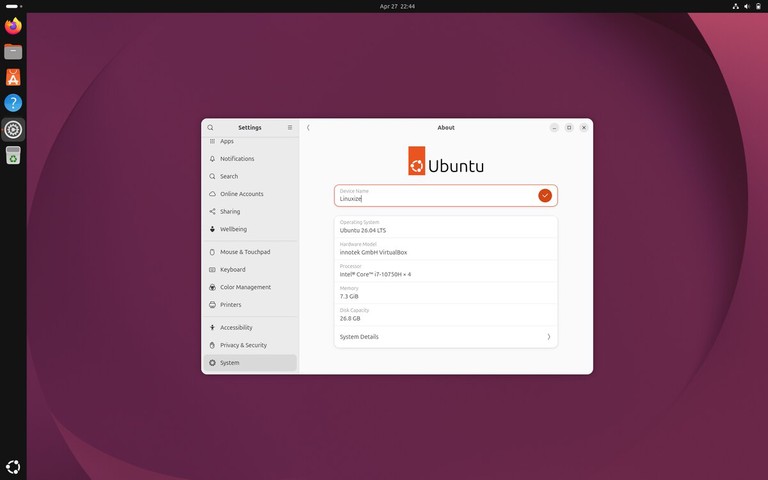Viewport: 768px width, 480px height.
Task: Open Help from the dock
Action: tap(13, 103)
